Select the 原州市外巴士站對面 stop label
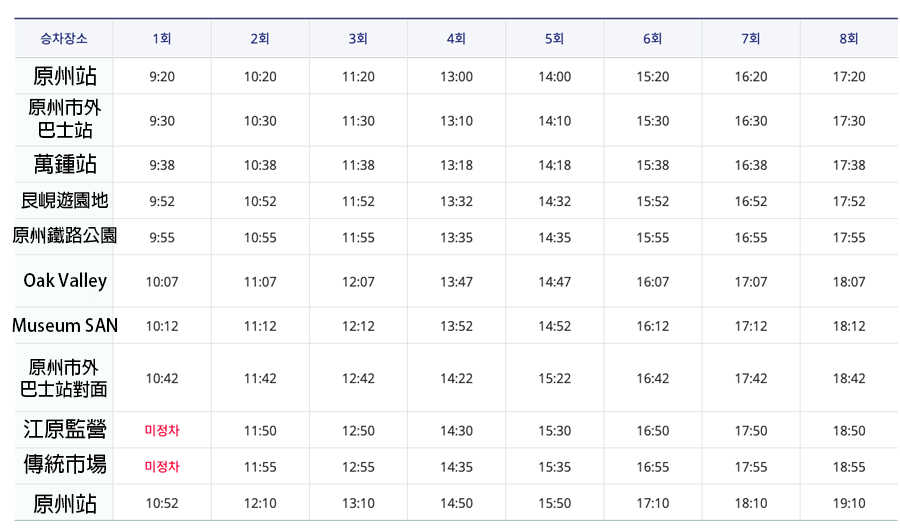This screenshot has height=528, width=900. point(65,377)
